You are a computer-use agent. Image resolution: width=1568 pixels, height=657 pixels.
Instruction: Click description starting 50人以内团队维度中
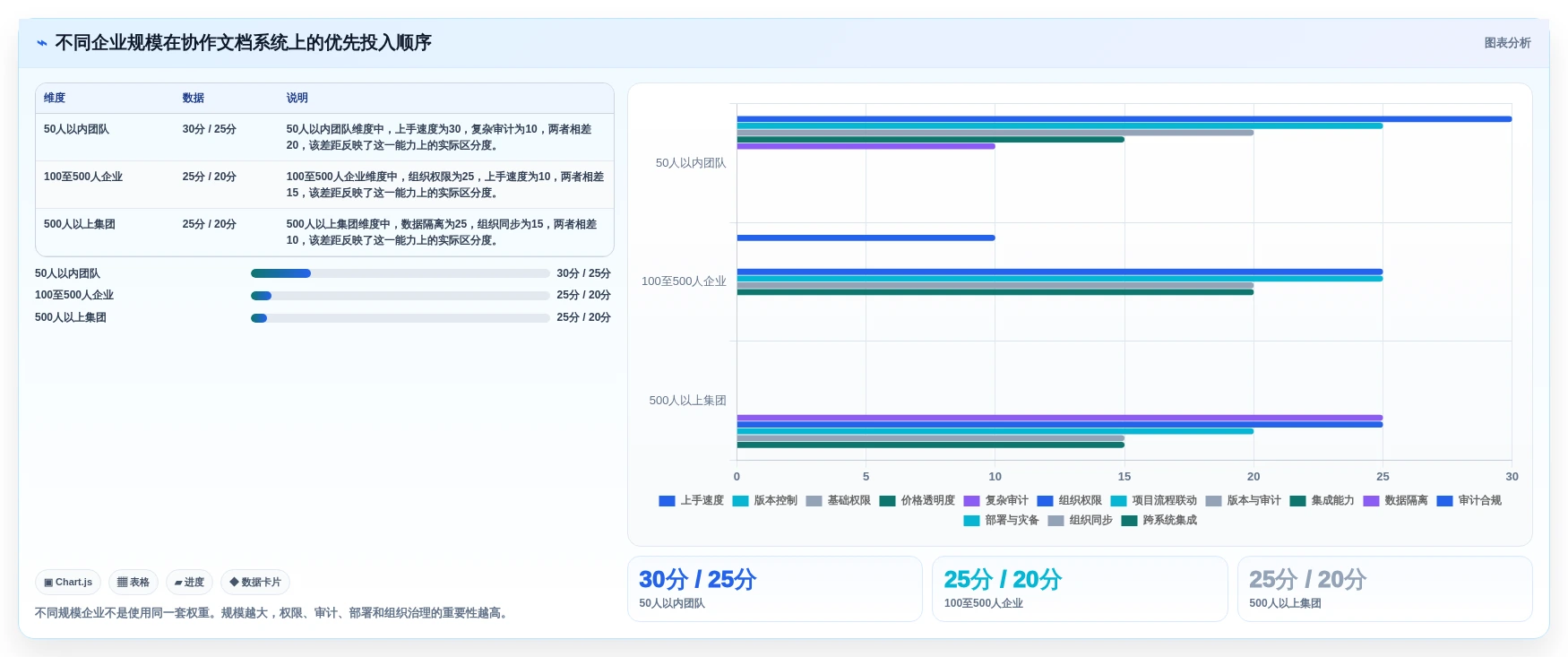439,137
